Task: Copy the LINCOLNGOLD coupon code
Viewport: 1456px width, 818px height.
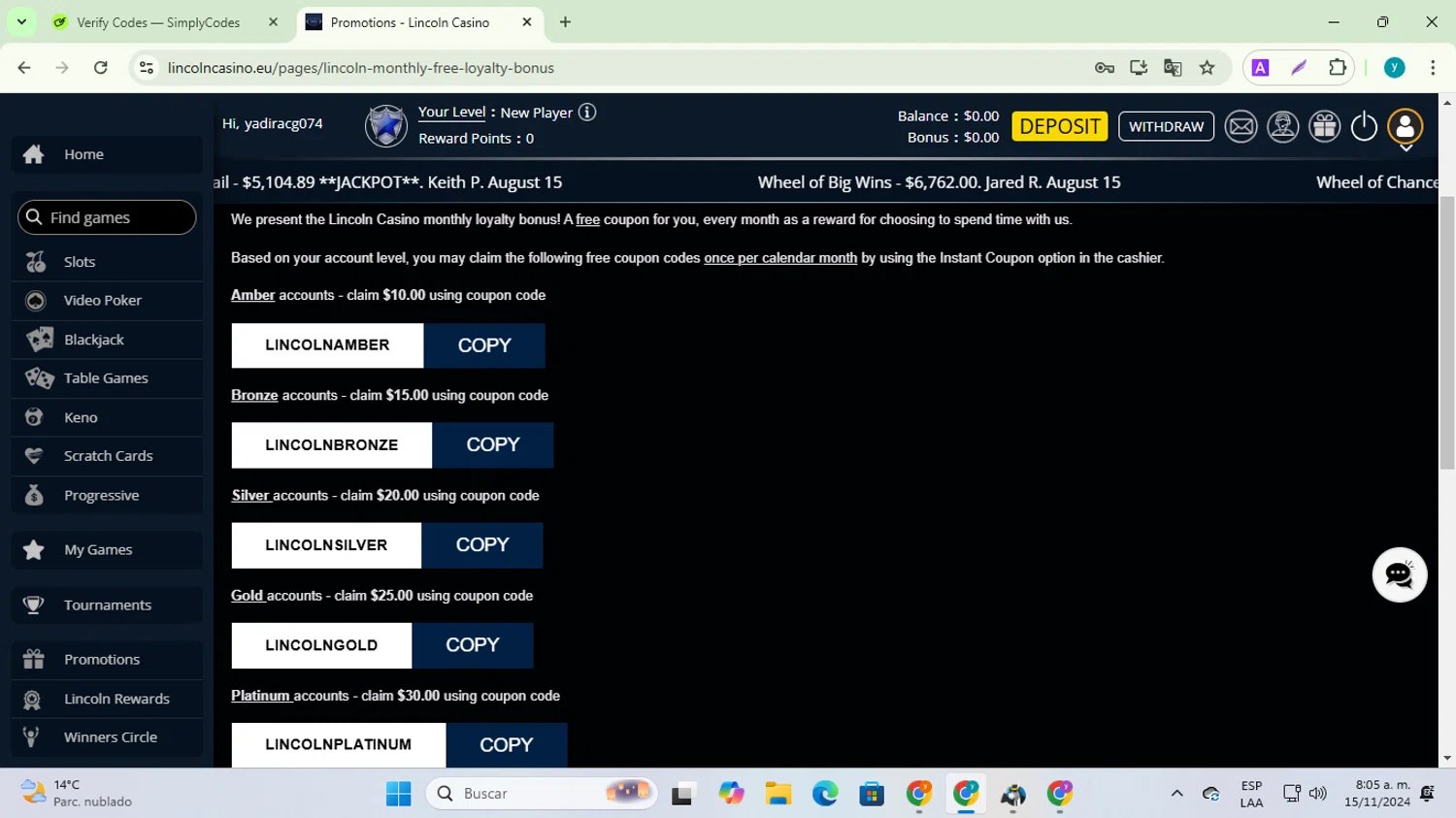Action: pos(473,645)
